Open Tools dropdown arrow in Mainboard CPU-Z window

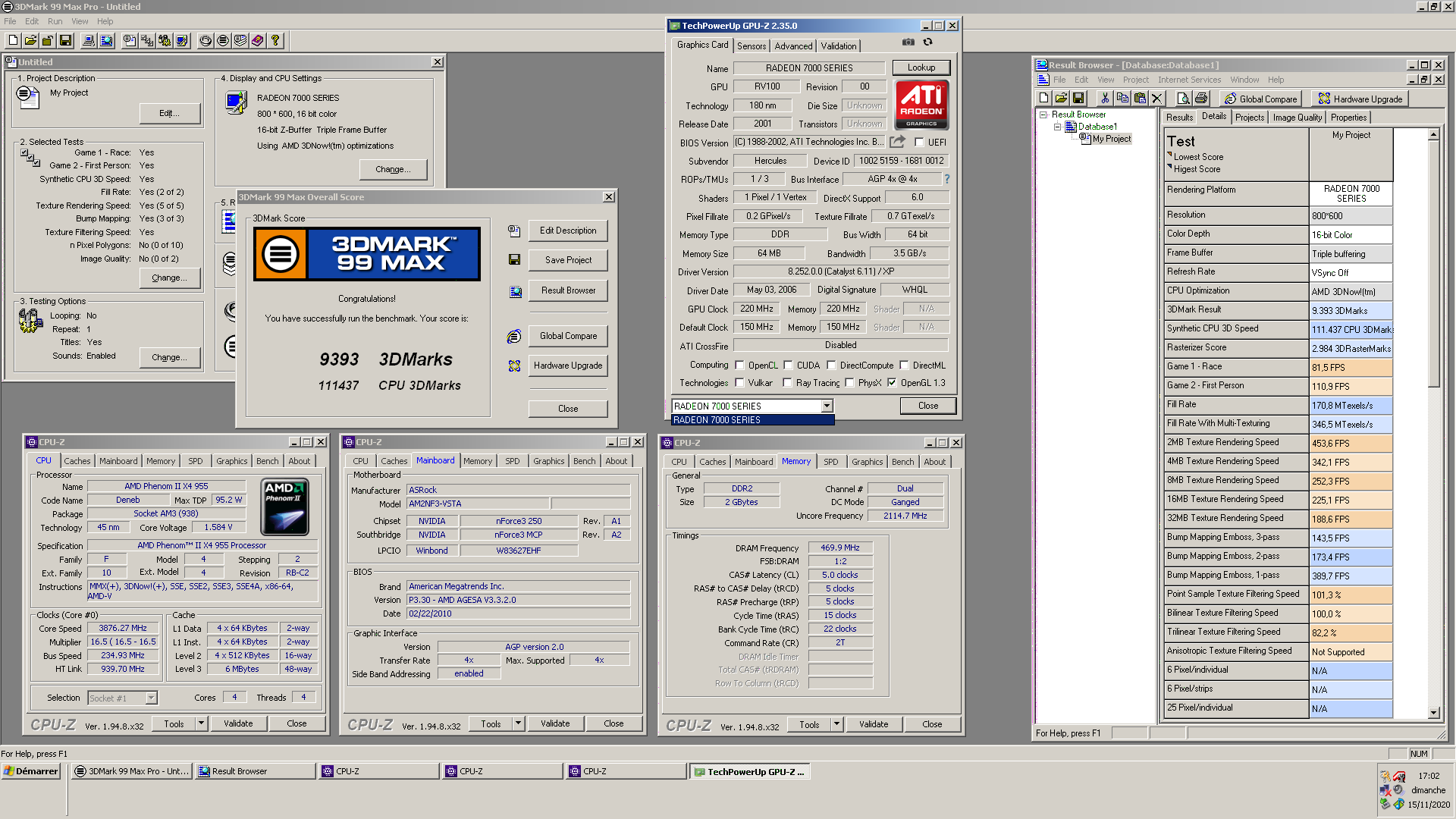(x=518, y=723)
